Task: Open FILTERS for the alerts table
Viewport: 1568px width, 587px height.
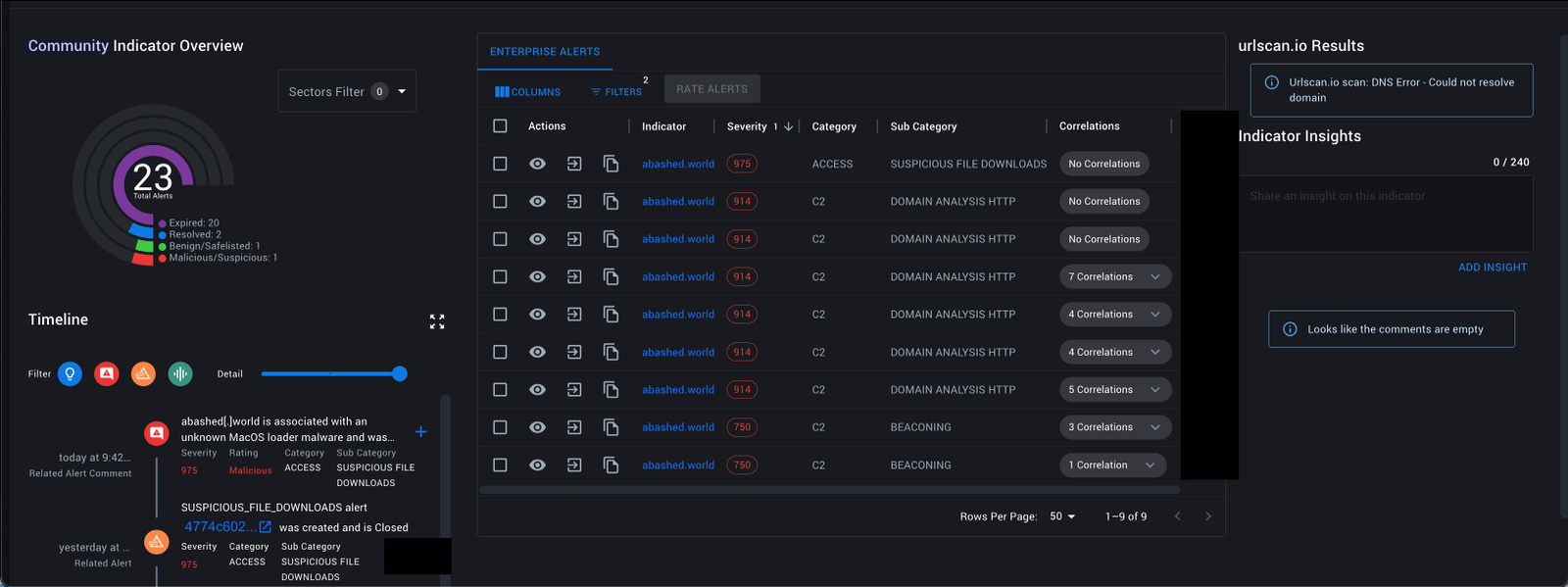Action: coord(616,92)
